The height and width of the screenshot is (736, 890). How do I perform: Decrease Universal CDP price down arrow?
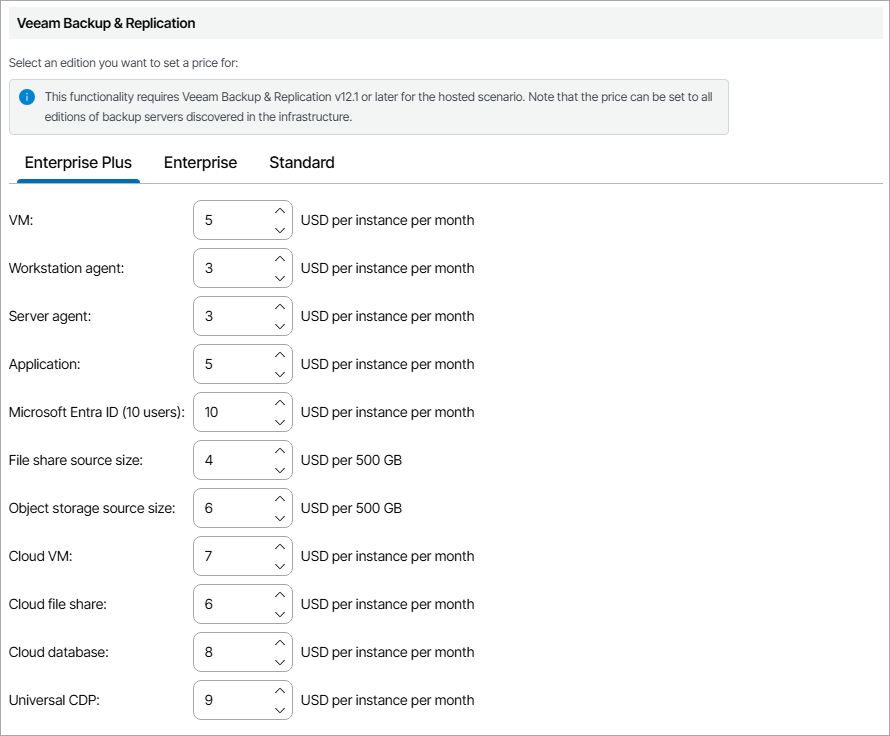tap(280, 710)
